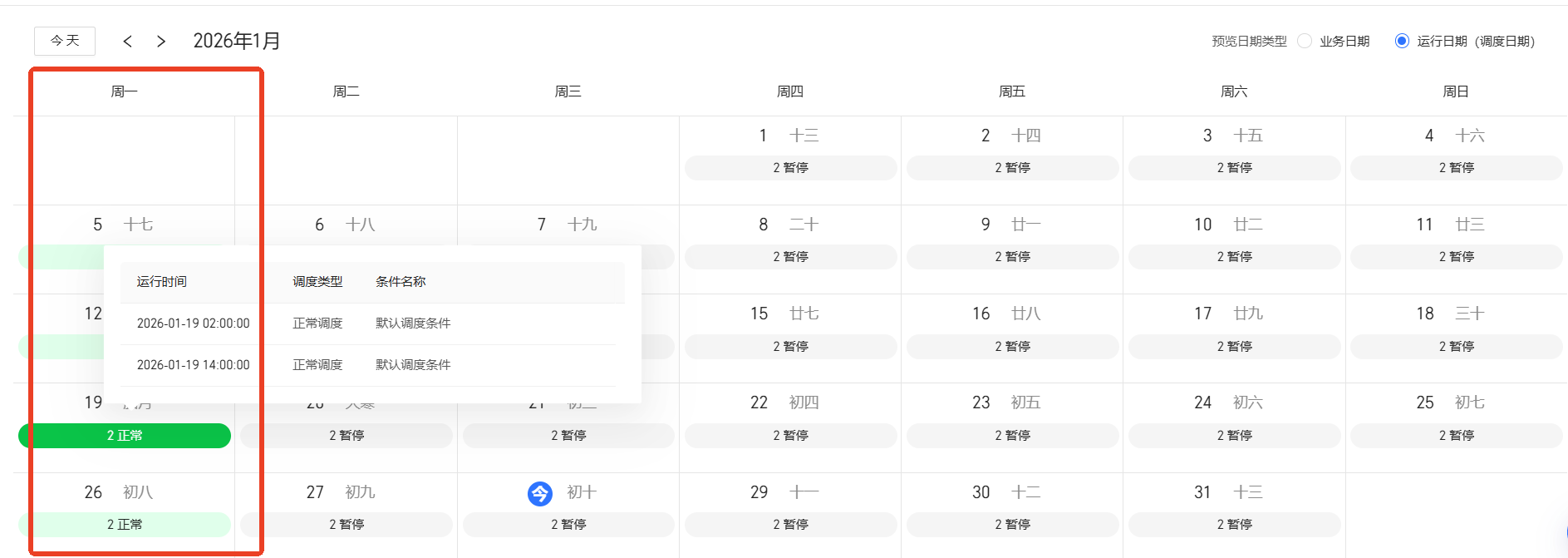Open the green 2 正常 badge on the 19th
This screenshot has width=1568, height=558.
click(x=125, y=436)
